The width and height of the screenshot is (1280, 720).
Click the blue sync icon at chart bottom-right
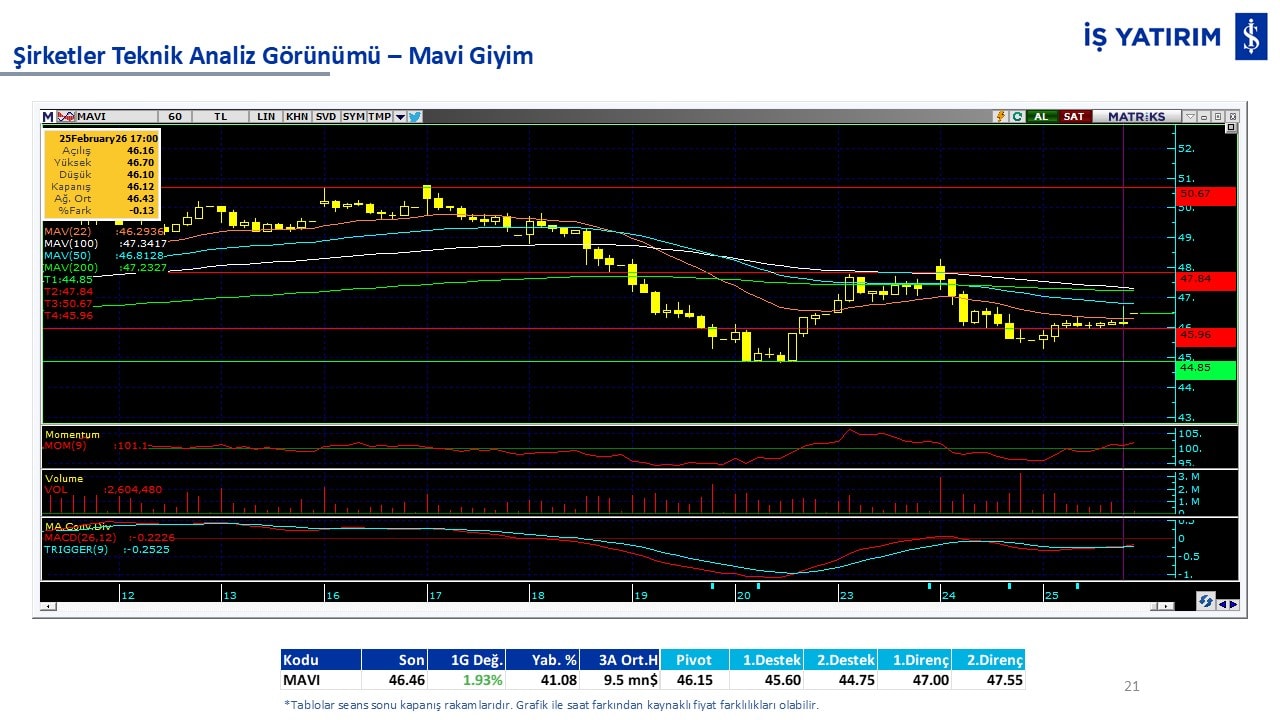click(x=1206, y=602)
